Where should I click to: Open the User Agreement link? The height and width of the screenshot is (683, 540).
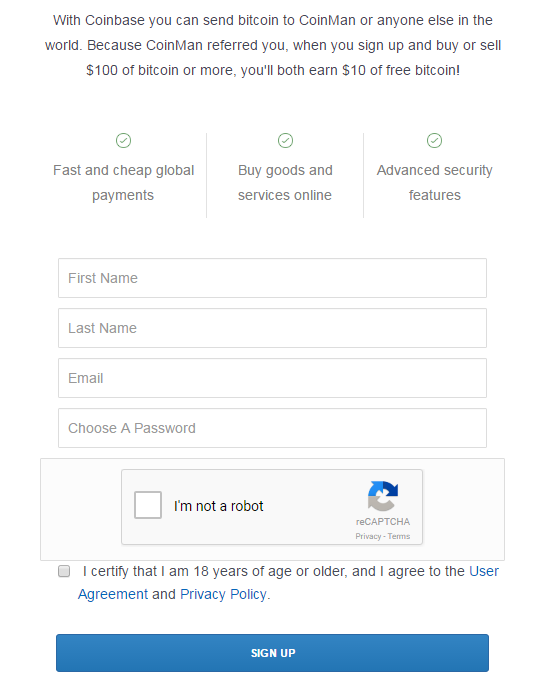288,583
